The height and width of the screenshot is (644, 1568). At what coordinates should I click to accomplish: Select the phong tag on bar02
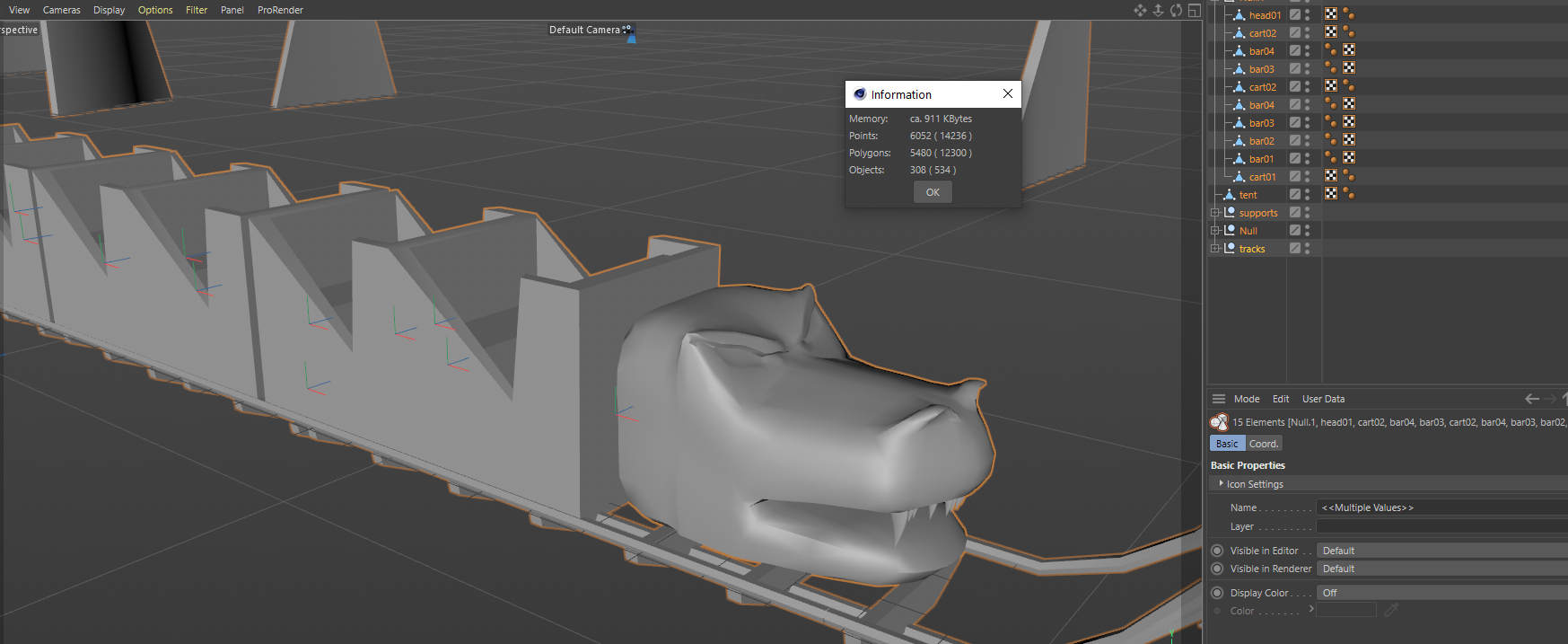coord(1331,140)
